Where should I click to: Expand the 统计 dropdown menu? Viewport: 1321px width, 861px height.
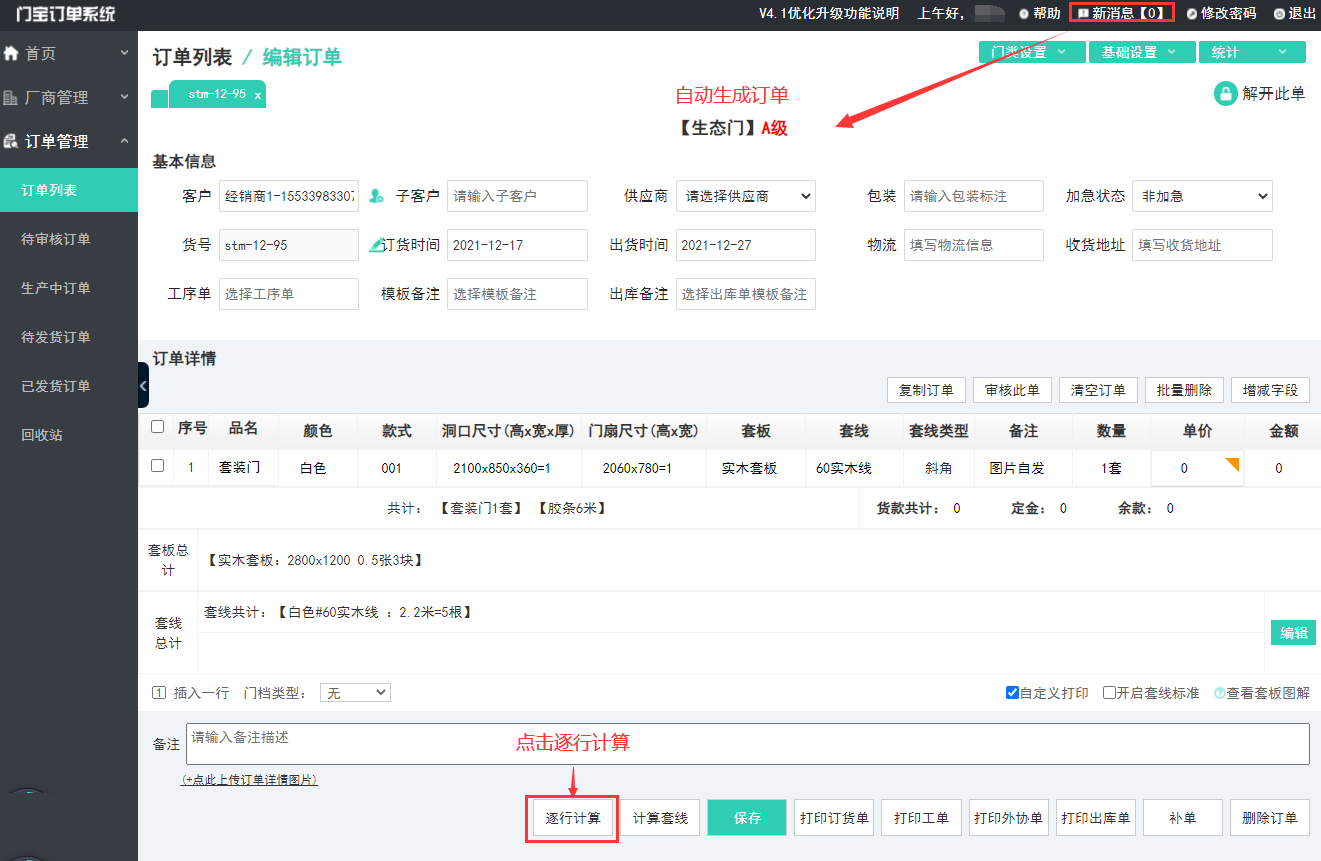1252,52
